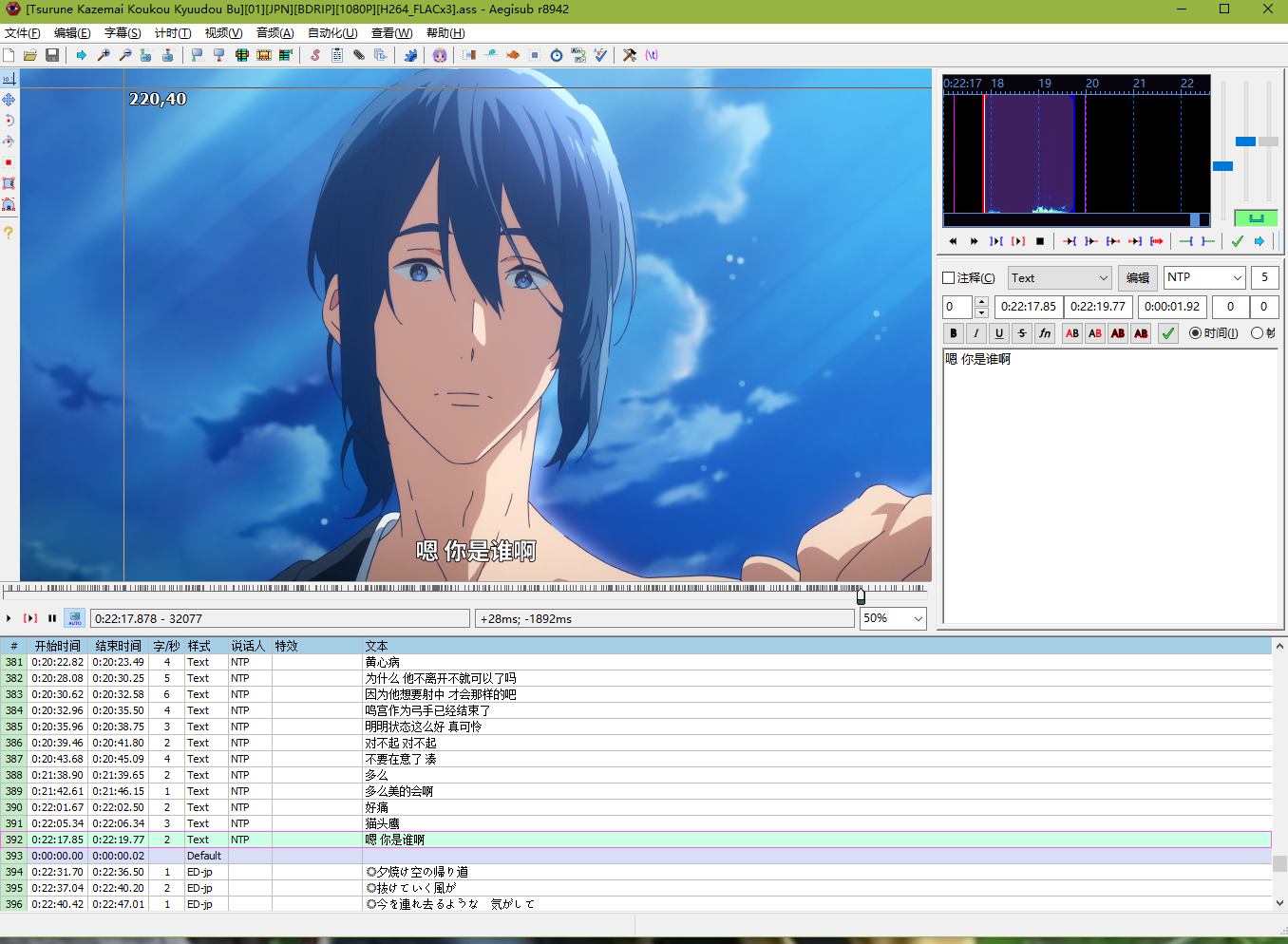Open the Text style dropdown
The width and height of the screenshot is (1288, 944).
[x=1059, y=278]
